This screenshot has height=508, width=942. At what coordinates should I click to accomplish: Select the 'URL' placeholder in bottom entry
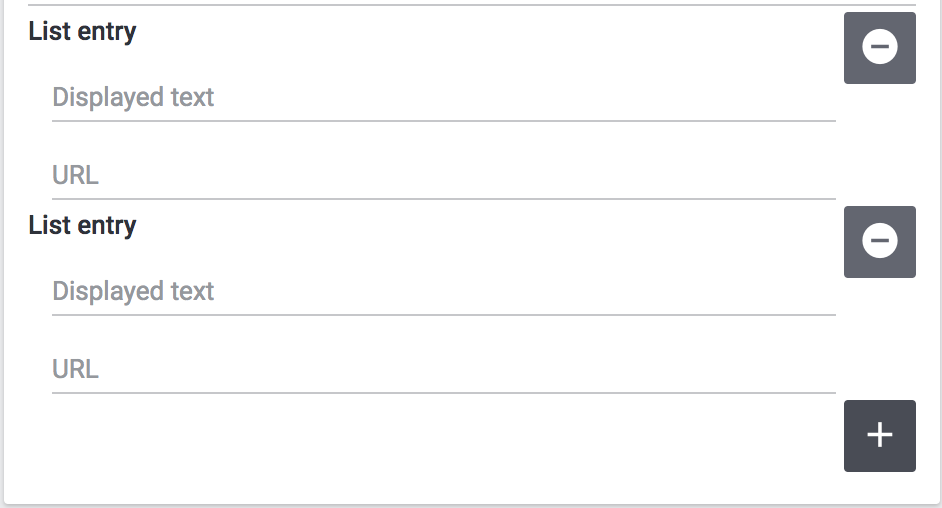point(75,370)
